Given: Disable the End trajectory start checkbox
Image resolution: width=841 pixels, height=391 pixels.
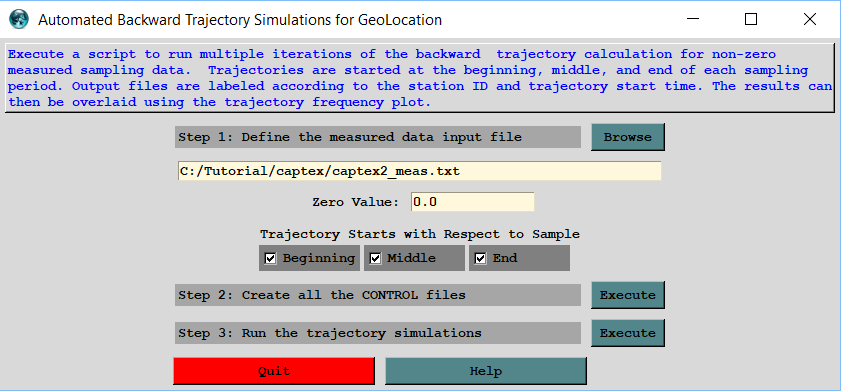Looking at the screenshot, I should [x=481, y=259].
